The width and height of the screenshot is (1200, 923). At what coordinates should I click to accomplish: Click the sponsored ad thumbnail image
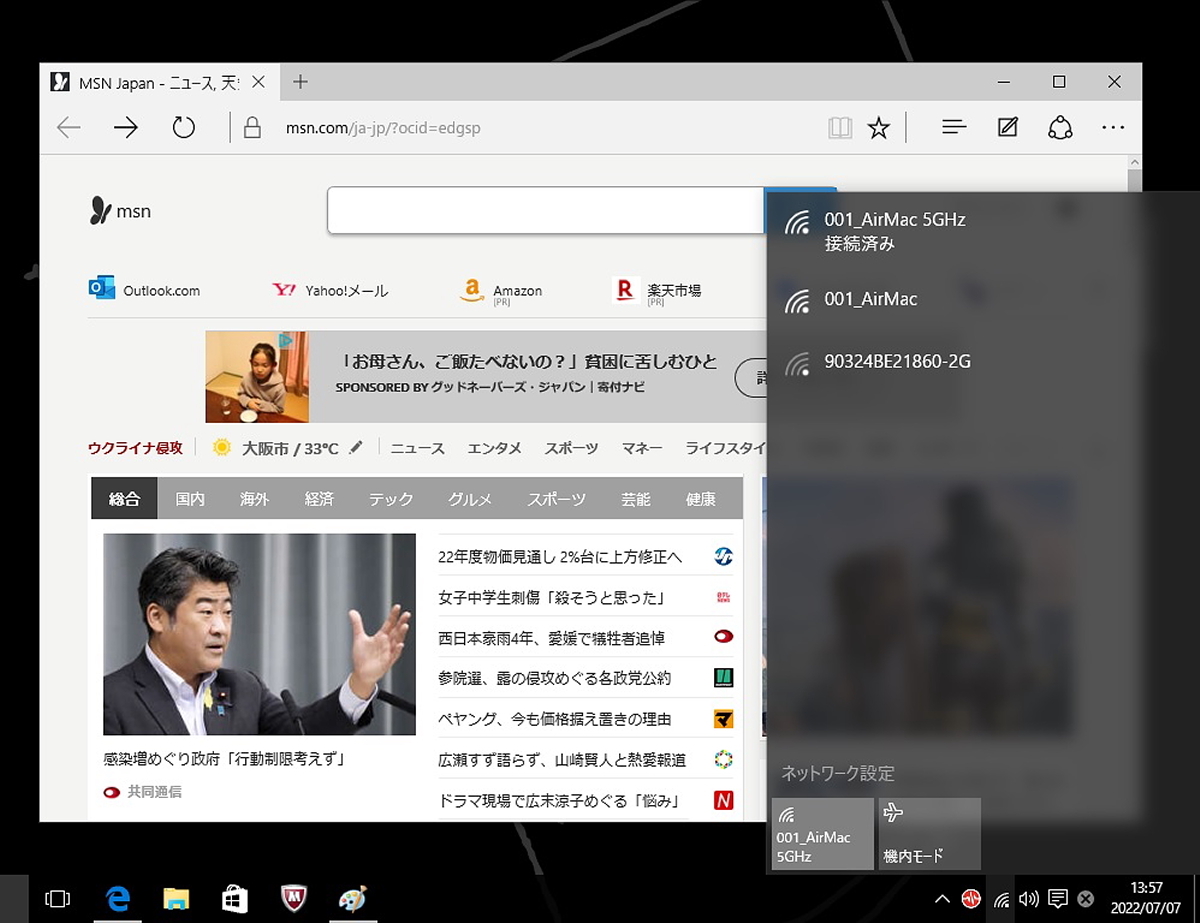click(x=258, y=377)
